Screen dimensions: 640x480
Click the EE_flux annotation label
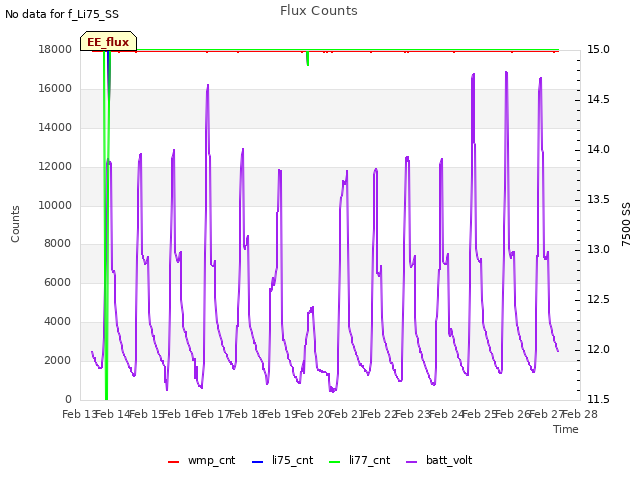(x=108, y=42)
